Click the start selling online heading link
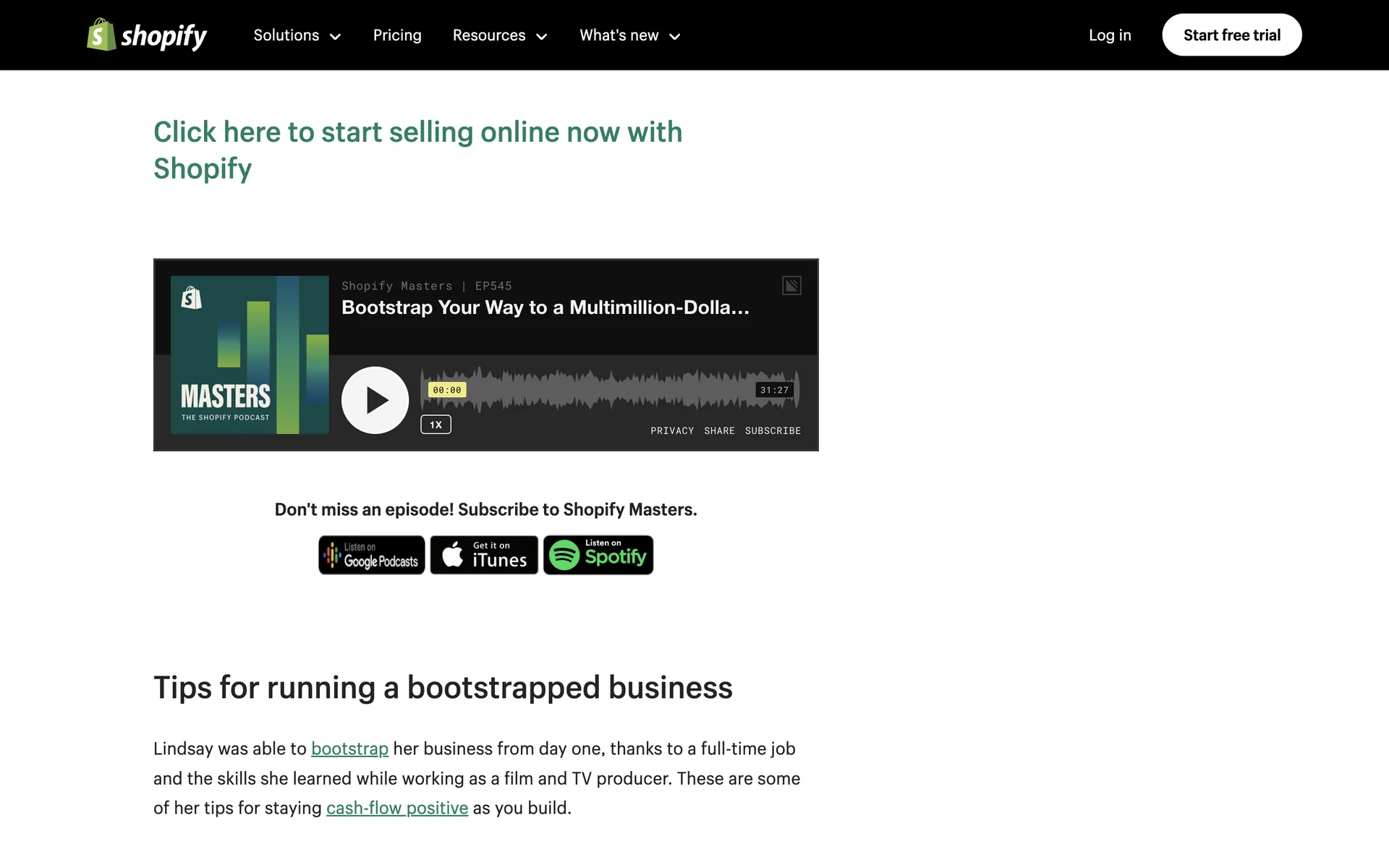Screen dimensions: 1389x868 pyautogui.click(x=417, y=150)
